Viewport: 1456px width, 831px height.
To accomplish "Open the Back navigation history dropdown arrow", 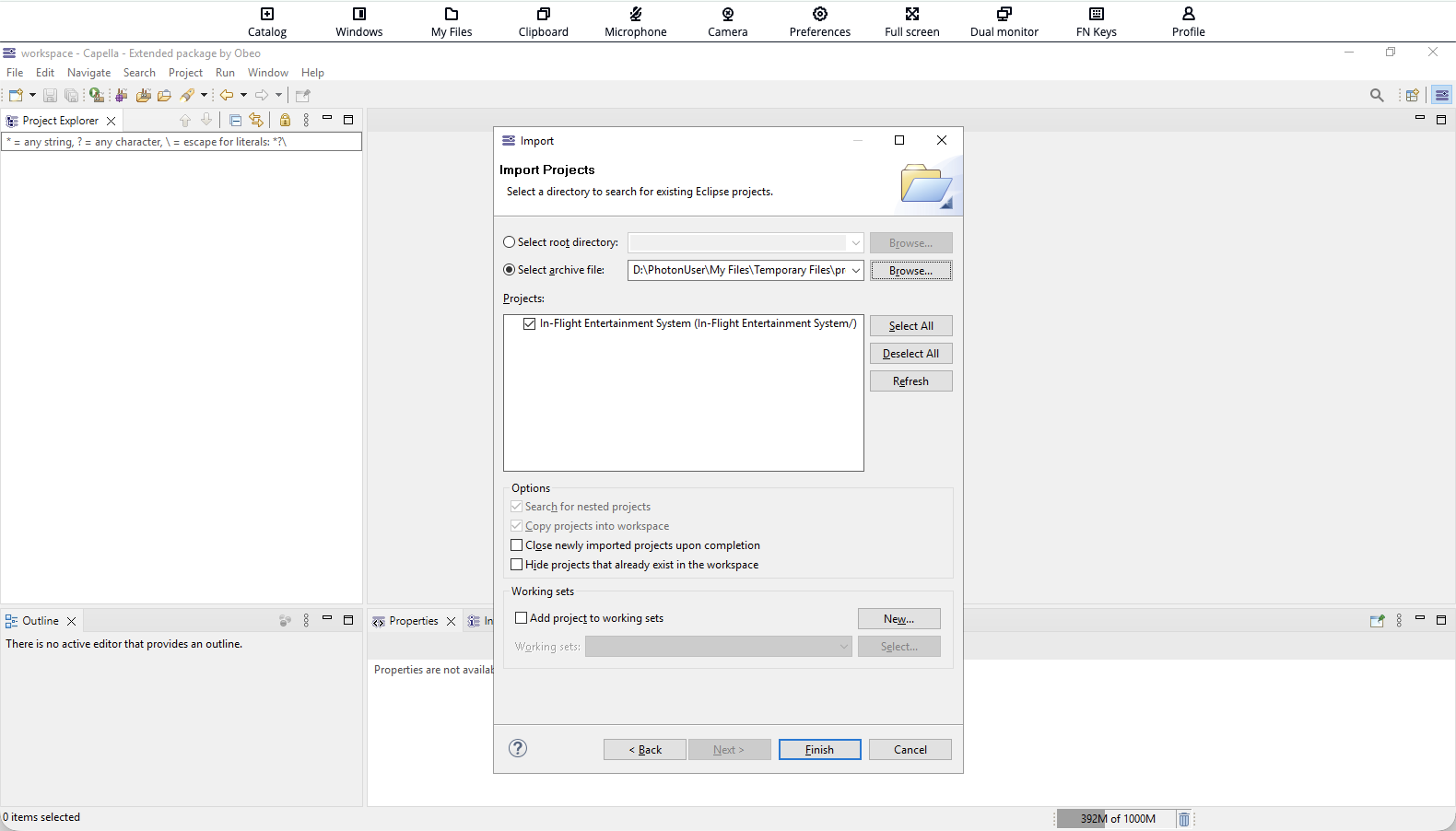I will pyautogui.click(x=243, y=95).
